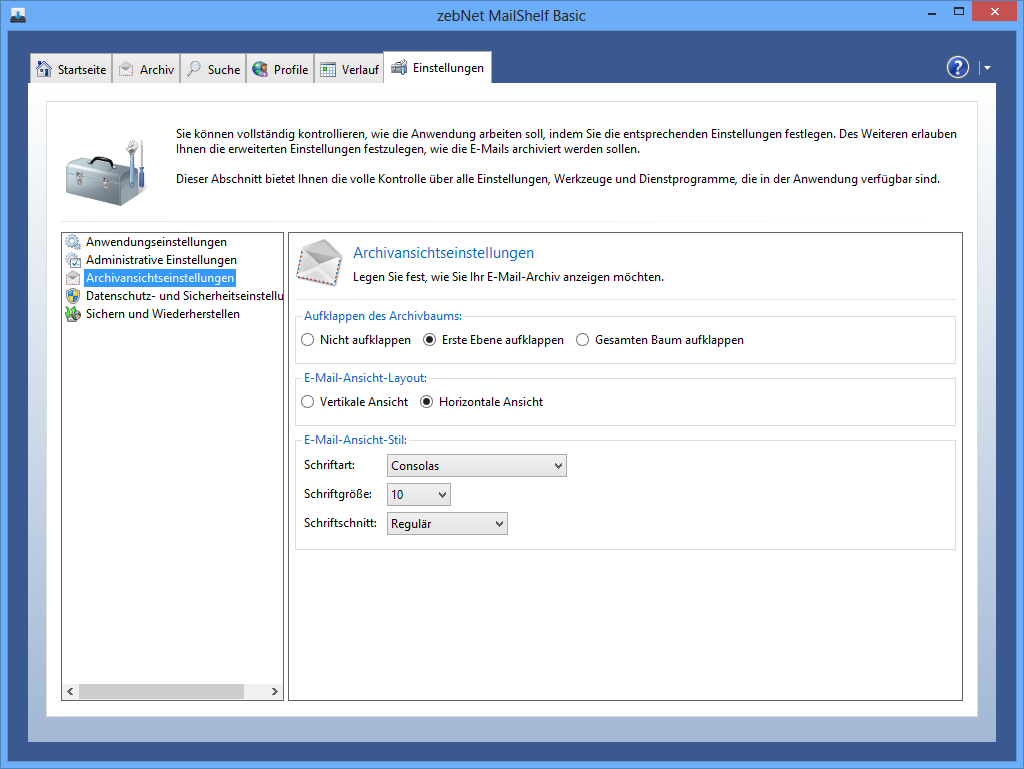This screenshot has height=769, width=1024.
Task: Choose Vertikale Ansicht layout
Action: click(308, 402)
